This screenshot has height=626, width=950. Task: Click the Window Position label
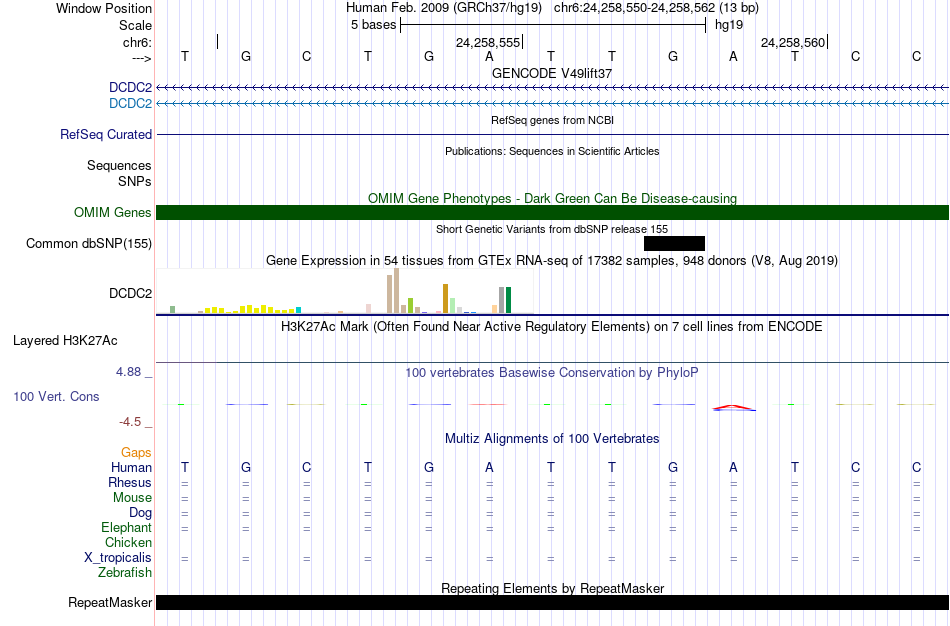click(104, 8)
